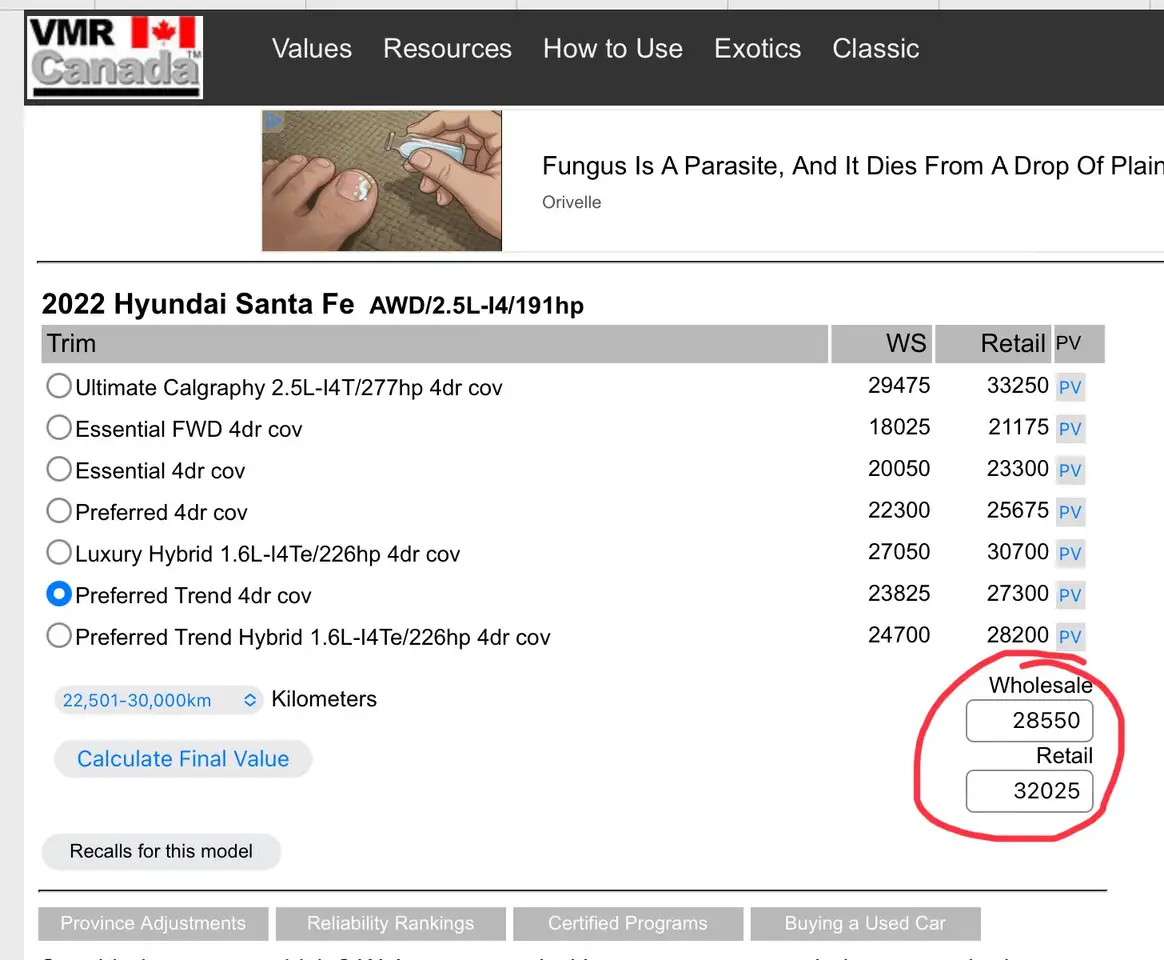Viewport: 1164px width, 960px height.
Task: Click WS value 24700
Action: tap(899, 635)
